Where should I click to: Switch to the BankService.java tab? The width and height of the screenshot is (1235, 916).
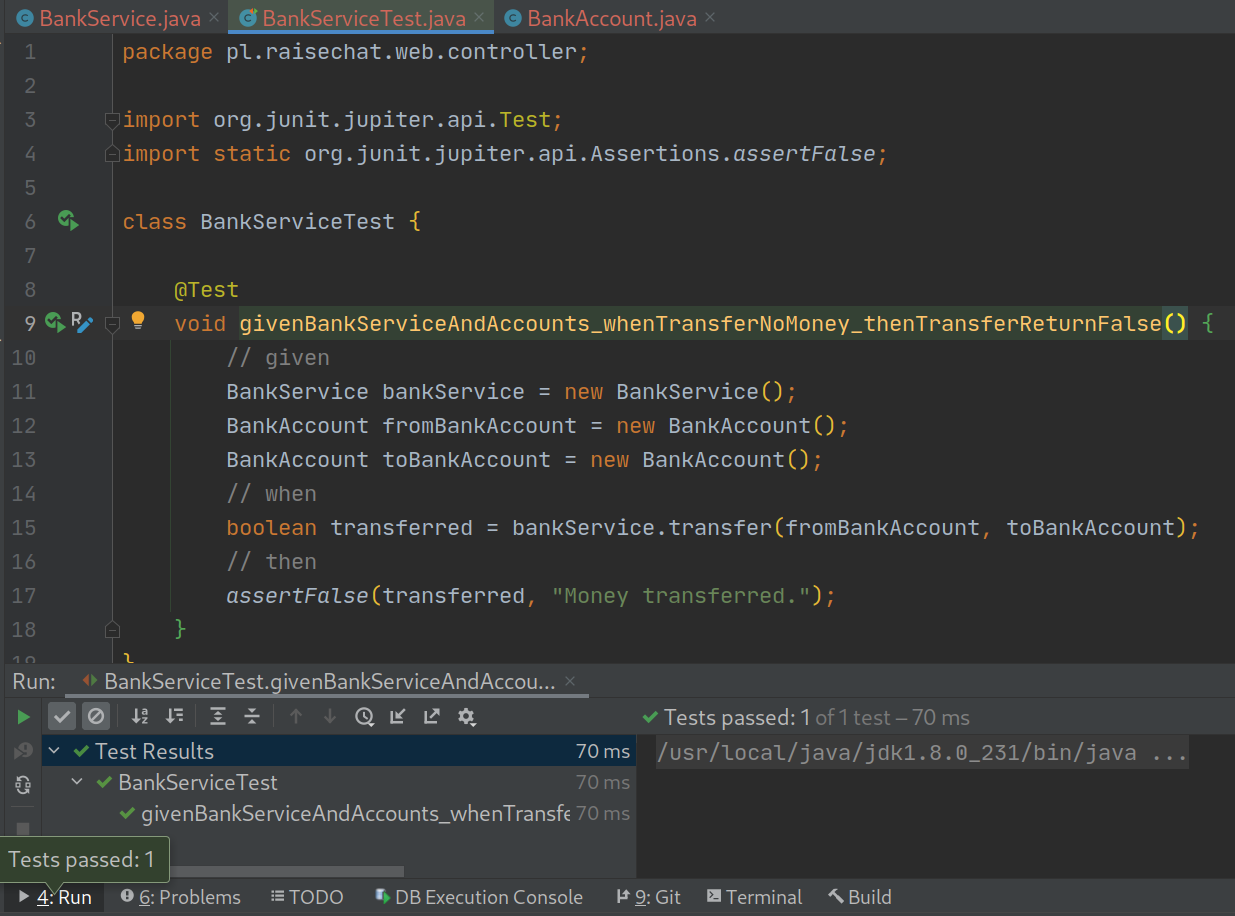109,18
